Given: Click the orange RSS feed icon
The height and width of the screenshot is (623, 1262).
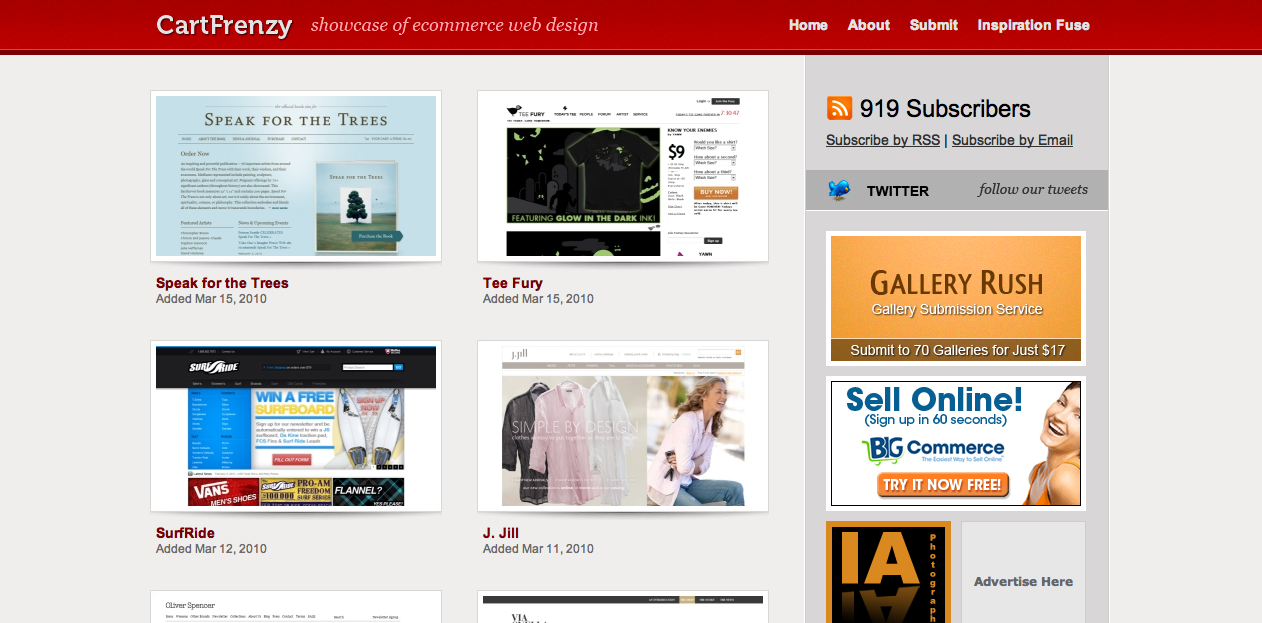Looking at the screenshot, I should 839,108.
